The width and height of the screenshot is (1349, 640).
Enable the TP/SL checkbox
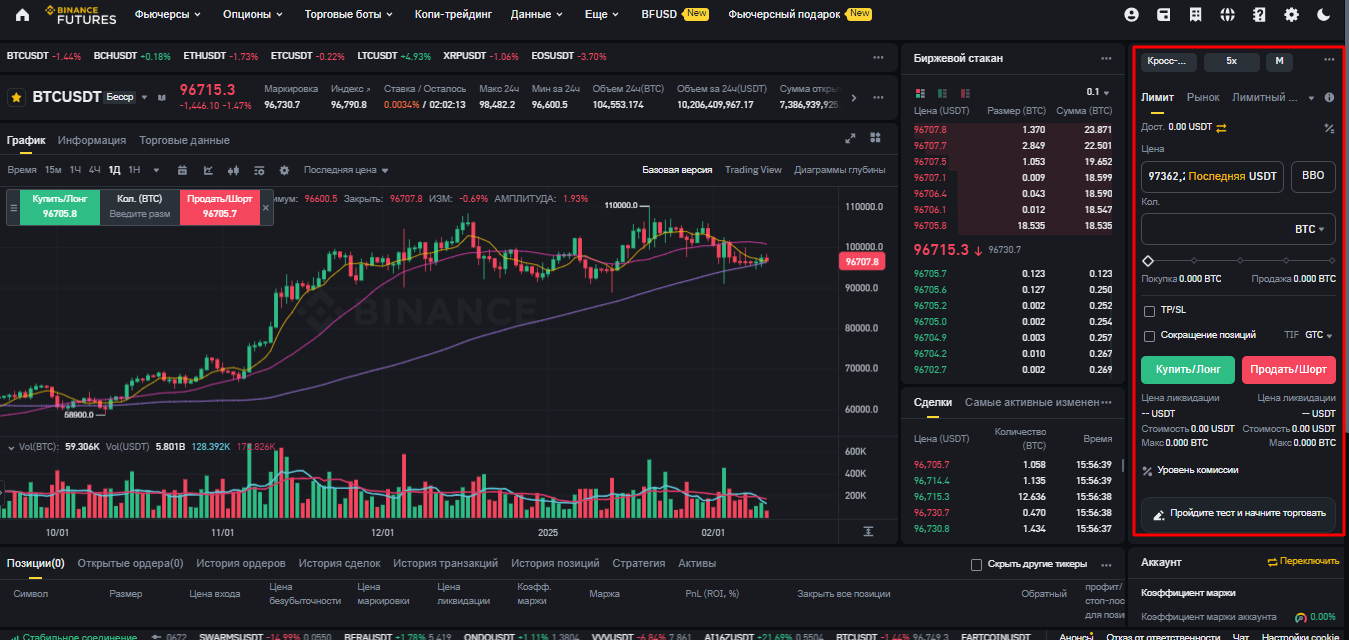pyautogui.click(x=1149, y=311)
